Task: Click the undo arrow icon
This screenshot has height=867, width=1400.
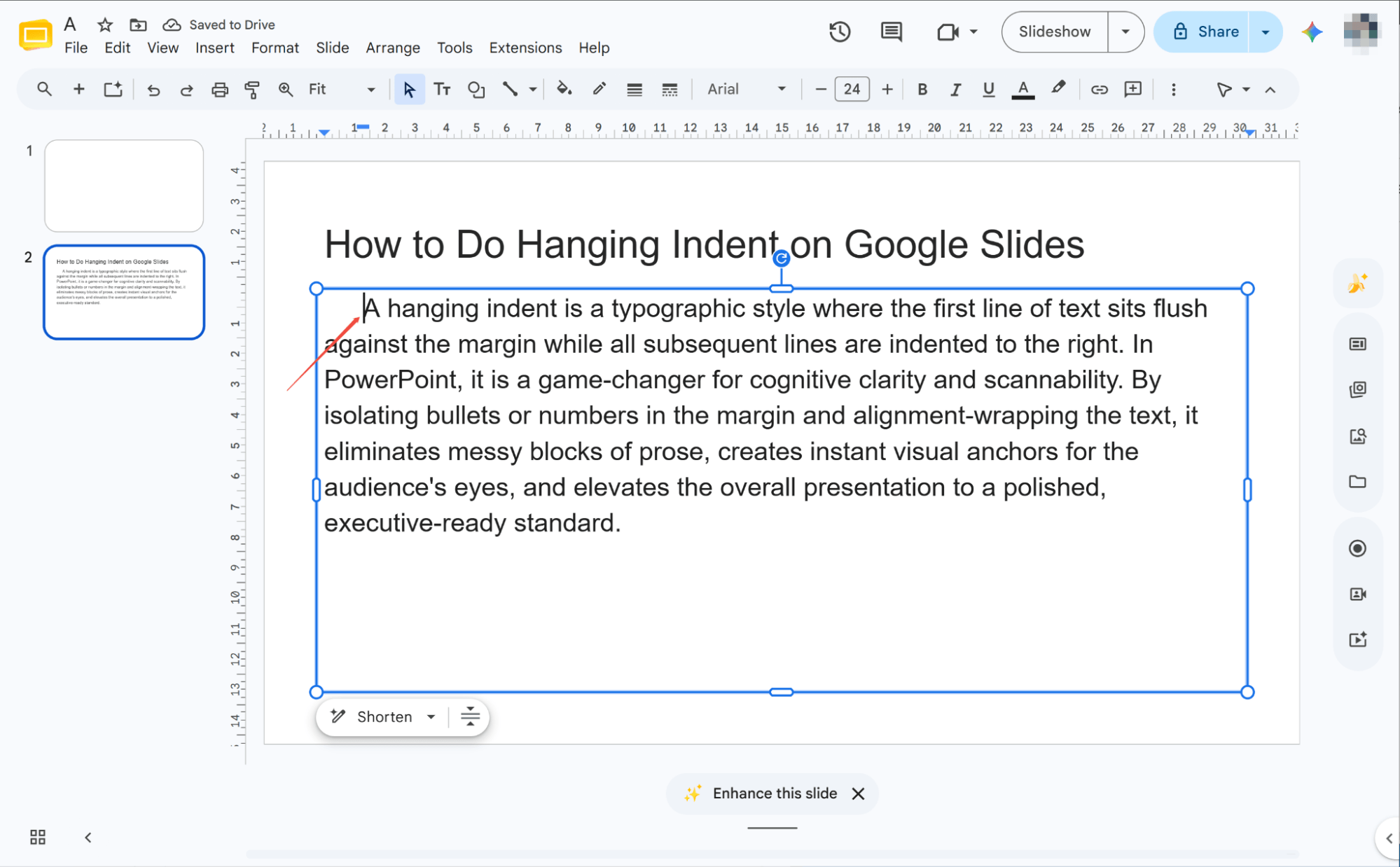Action: click(153, 90)
